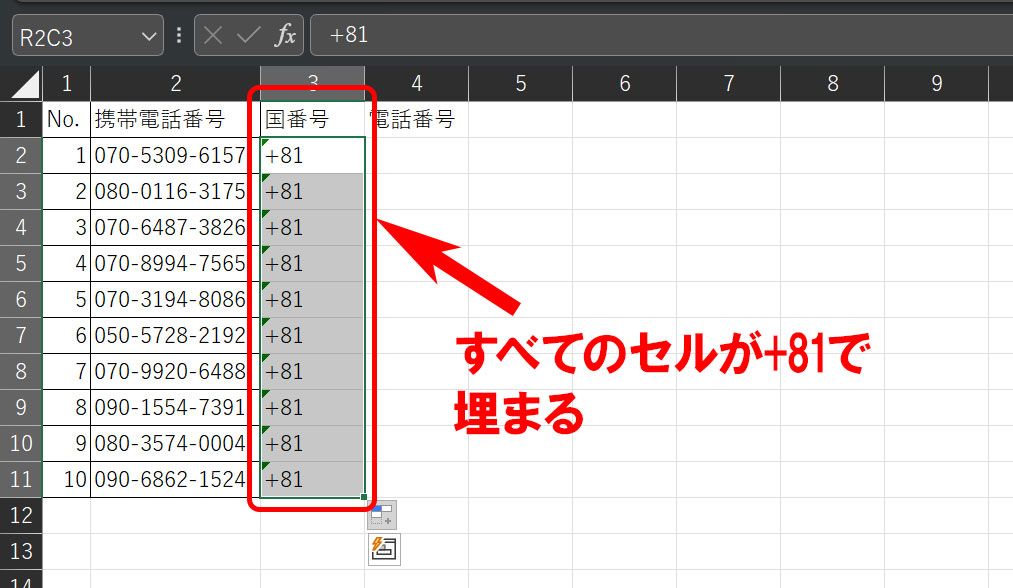Click the 携帯電話番号 header cell
The height and width of the screenshot is (588, 1013).
tap(176, 119)
